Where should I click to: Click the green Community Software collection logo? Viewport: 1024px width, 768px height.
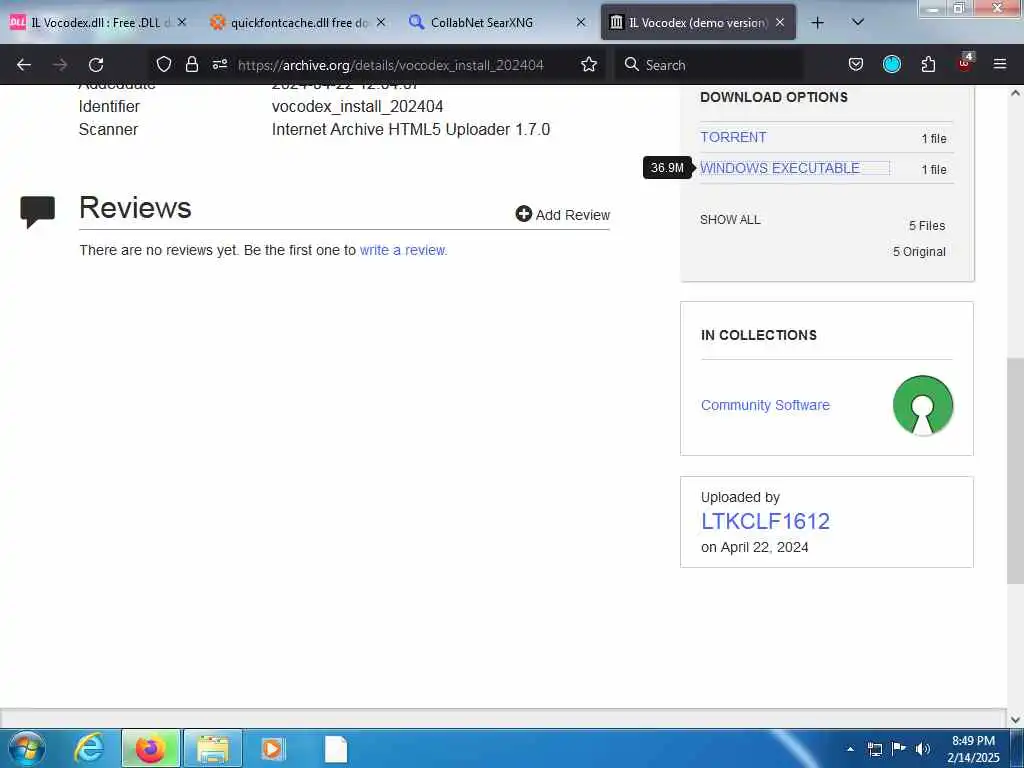click(922, 405)
